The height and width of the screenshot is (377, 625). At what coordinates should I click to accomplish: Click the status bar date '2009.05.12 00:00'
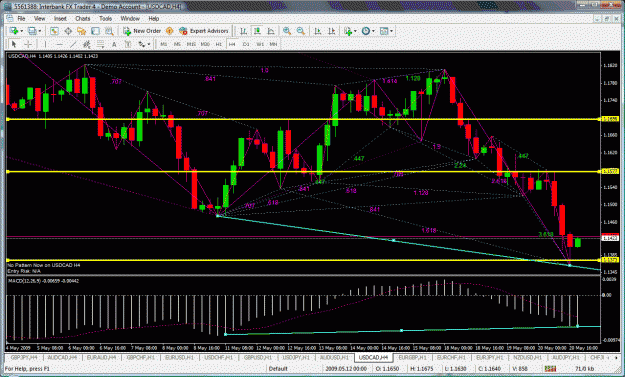click(x=346, y=369)
